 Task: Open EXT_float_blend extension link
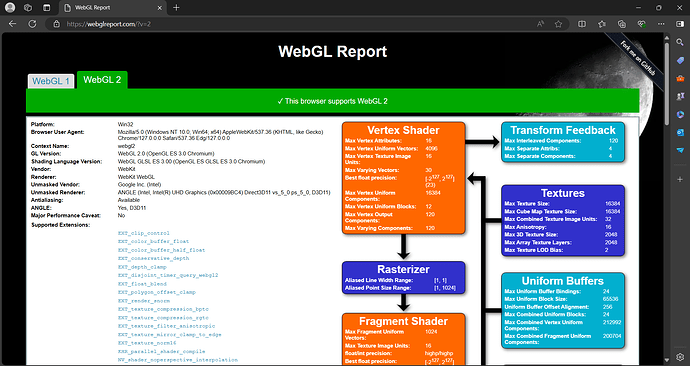click(x=142, y=284)
